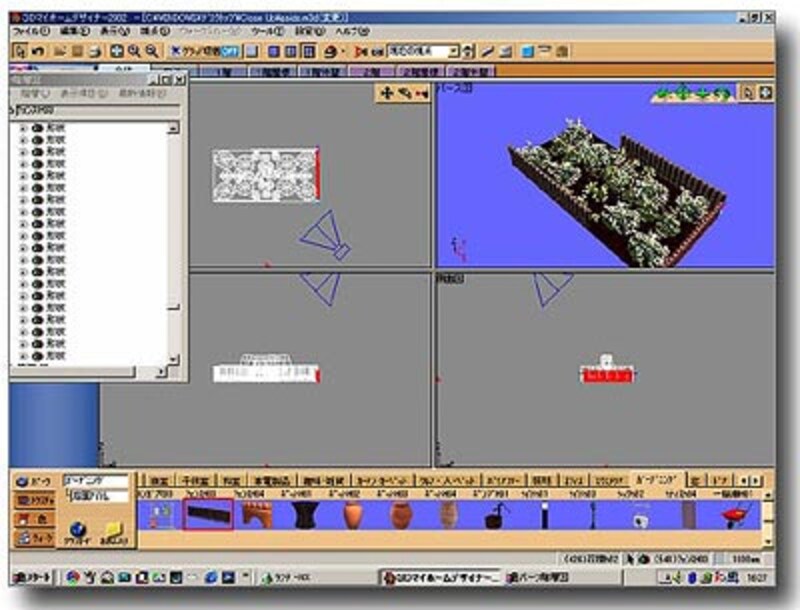This screenshot has width=800, height=610.
Task: Click the テクスチャ button in the bottom panel
Action: [34, 501]
